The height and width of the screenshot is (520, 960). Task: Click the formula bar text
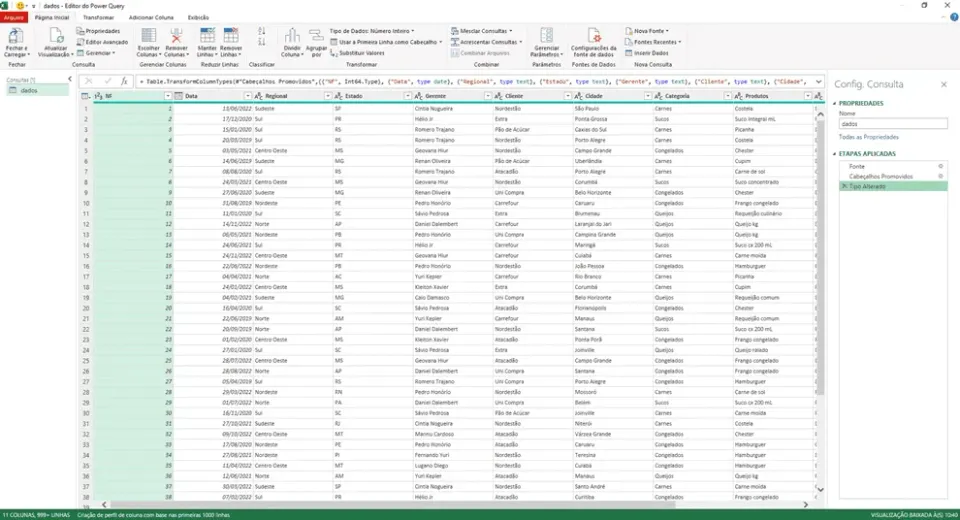(474, 81)
